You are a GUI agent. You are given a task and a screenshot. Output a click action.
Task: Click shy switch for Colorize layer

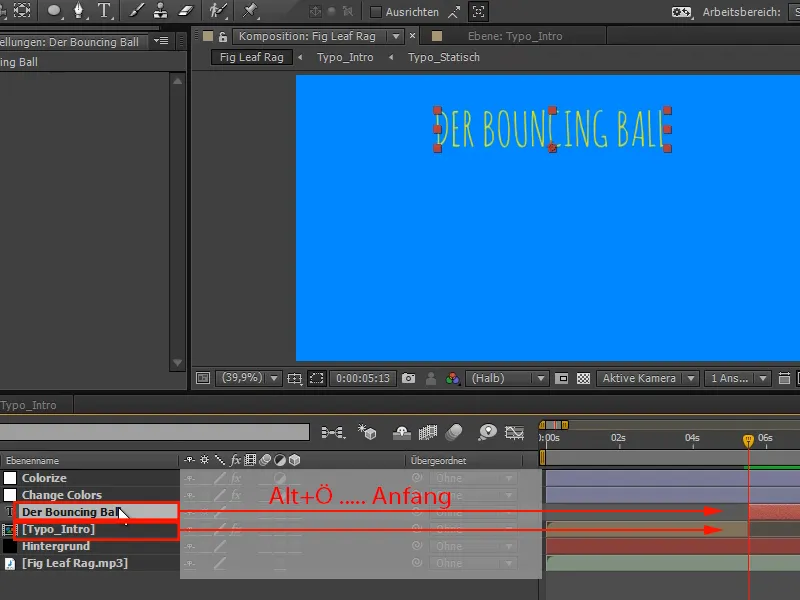coord(189,478)
